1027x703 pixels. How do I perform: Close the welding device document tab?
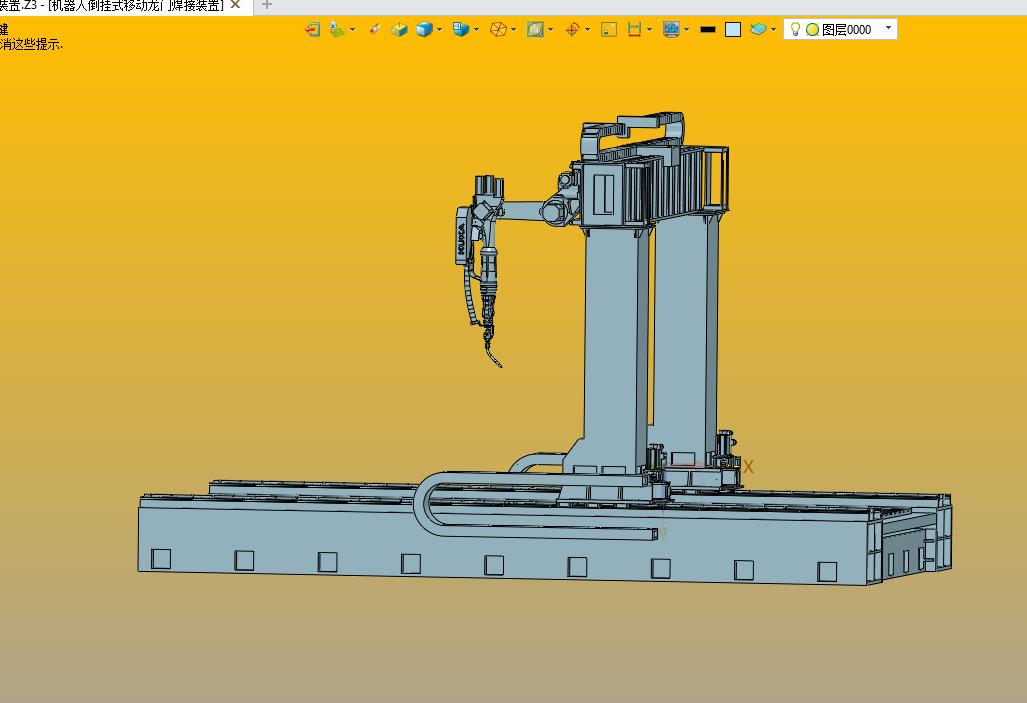[236, 5]
